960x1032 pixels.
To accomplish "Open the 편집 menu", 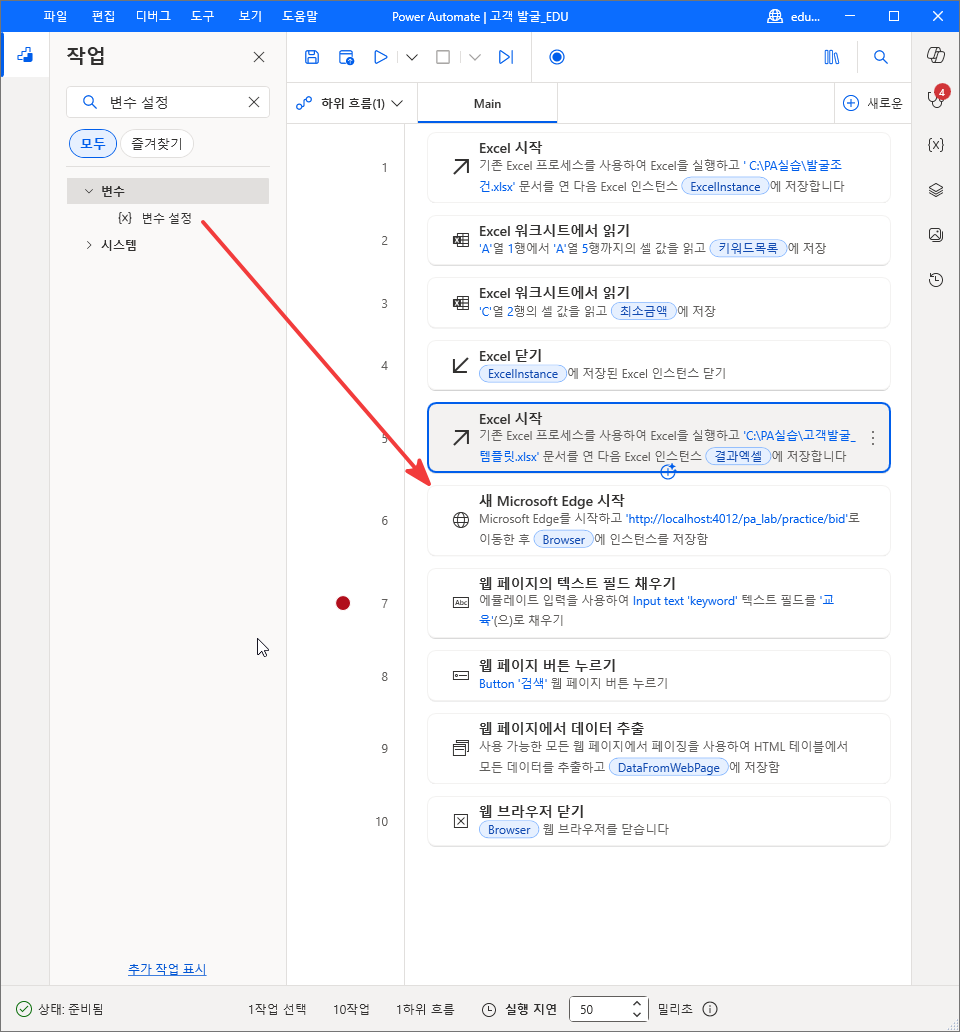I will pos(103,16).
